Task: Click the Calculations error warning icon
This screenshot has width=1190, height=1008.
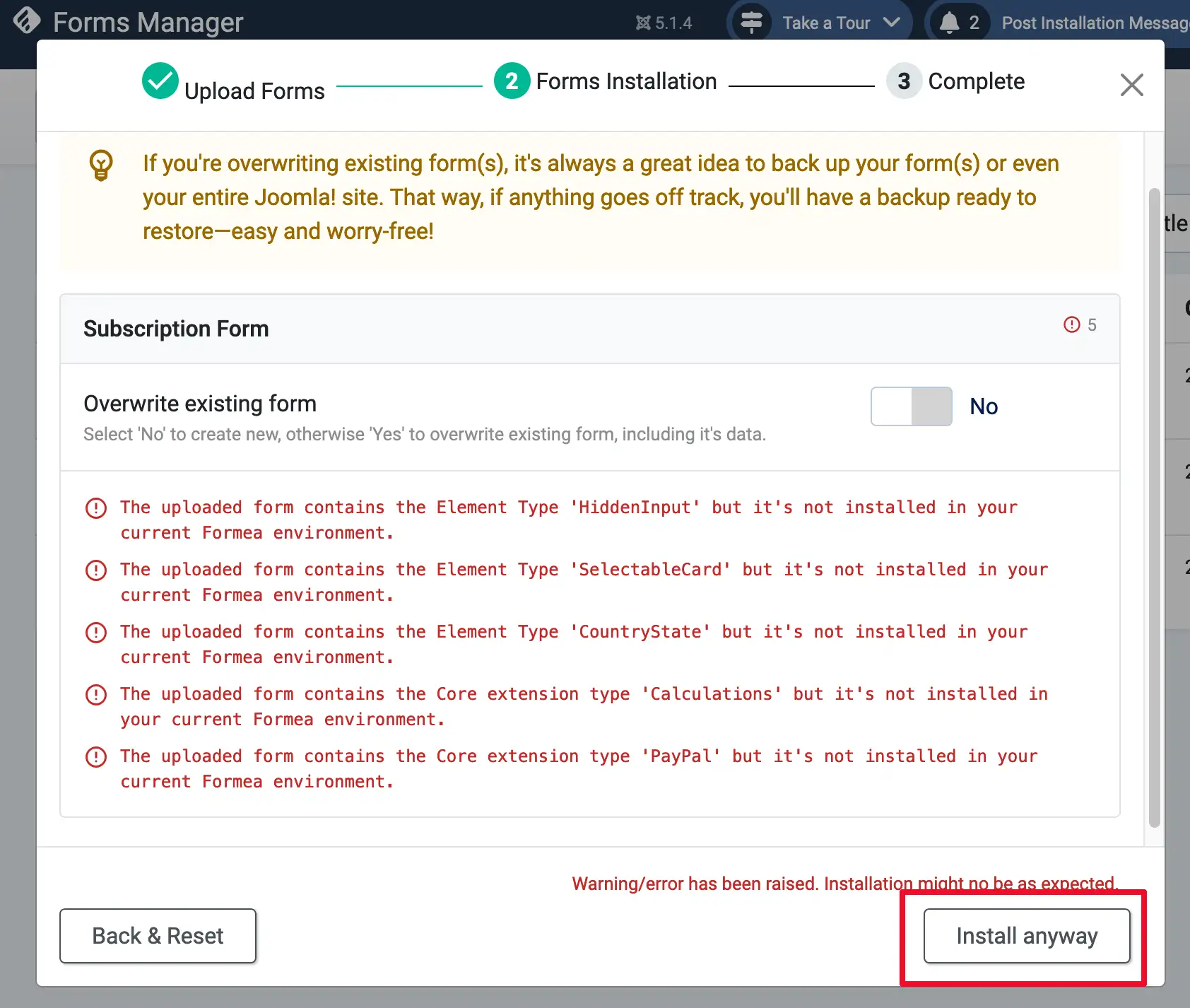Action: click(x=96, y=695)
